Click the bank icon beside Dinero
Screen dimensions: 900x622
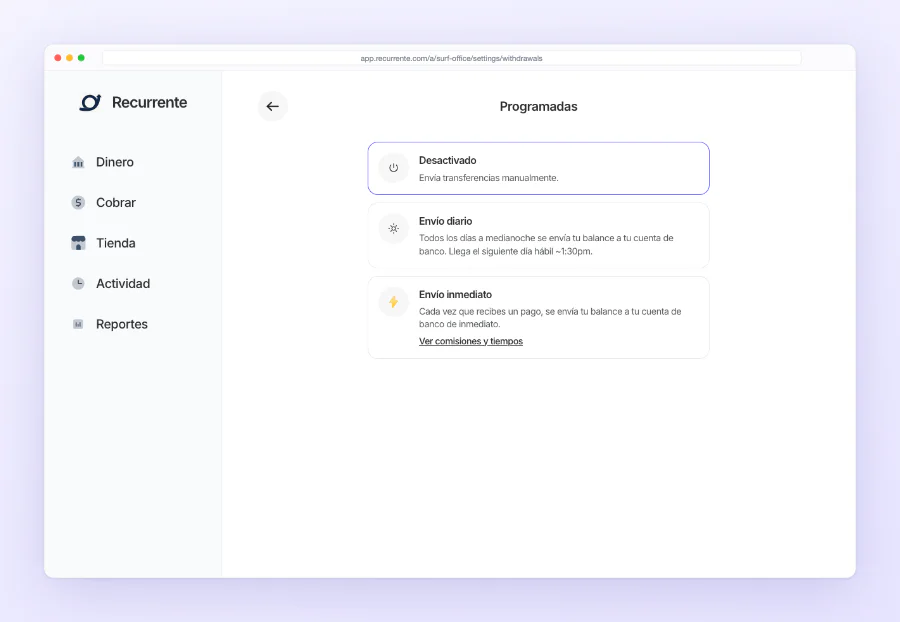[x=78, y=162]
